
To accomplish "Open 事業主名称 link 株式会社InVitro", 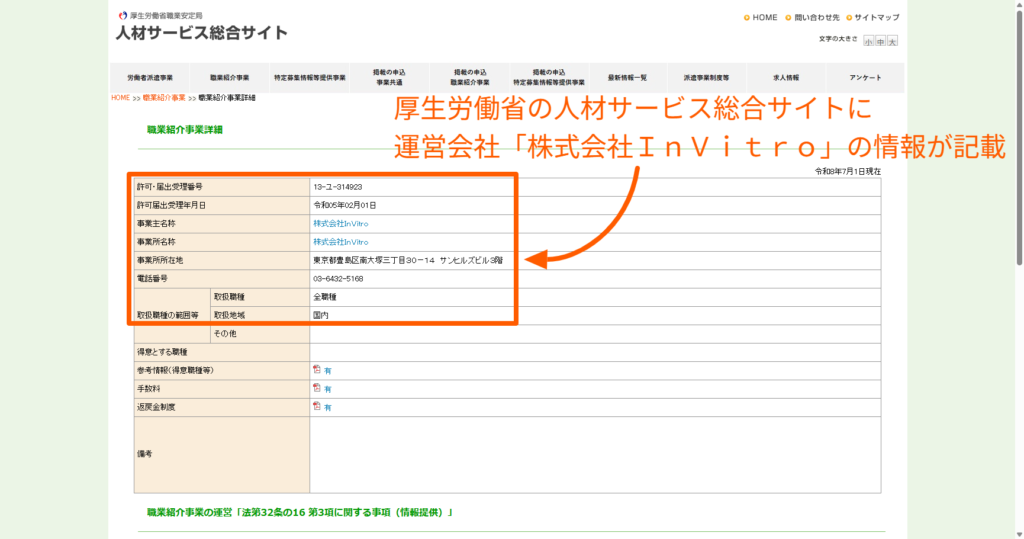I will (x=340, y=223).
